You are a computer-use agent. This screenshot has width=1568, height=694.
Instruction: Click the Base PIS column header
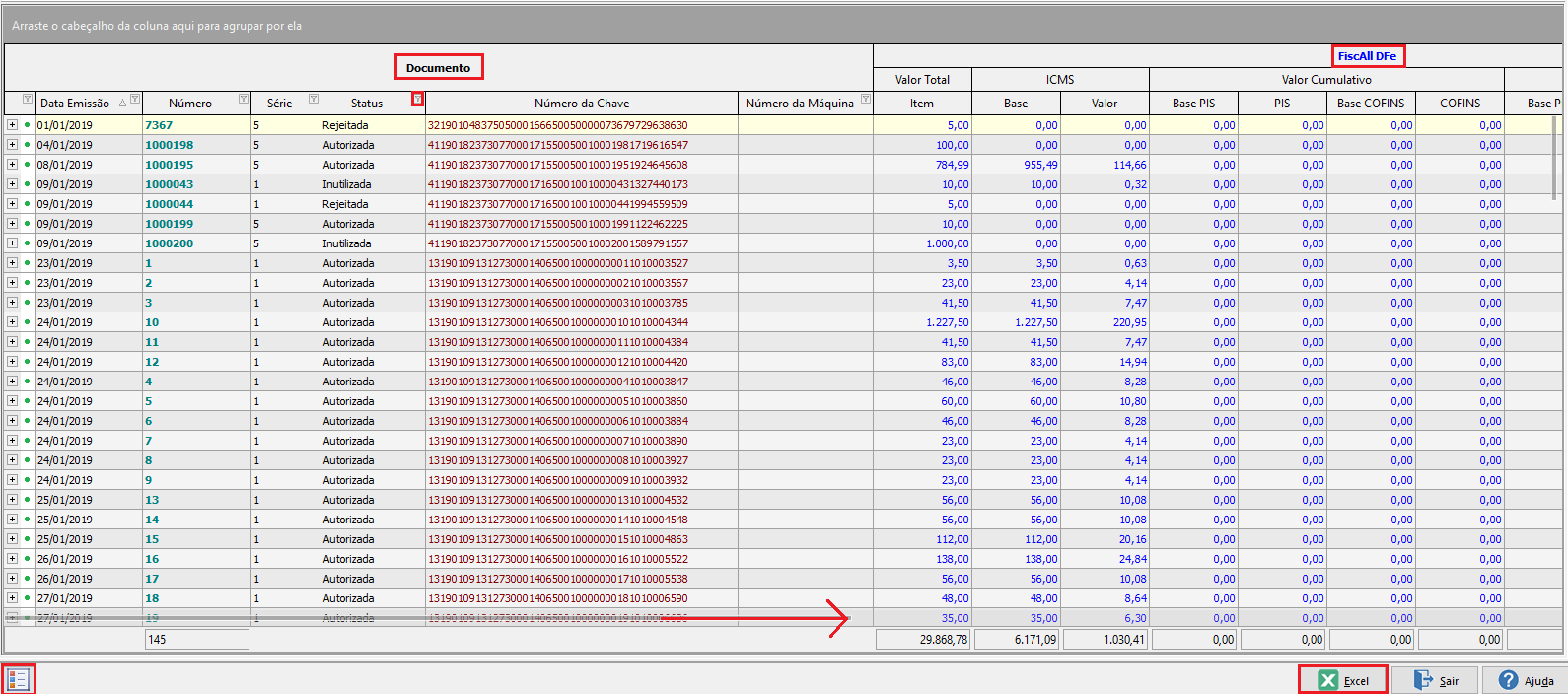pos(1193,104)
